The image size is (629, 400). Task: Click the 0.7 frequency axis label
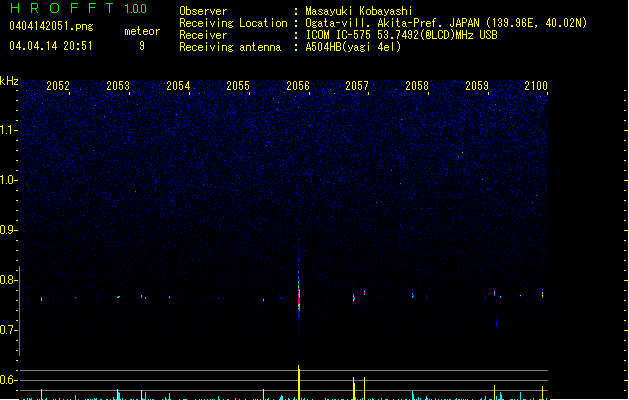(x=8, y=330)
